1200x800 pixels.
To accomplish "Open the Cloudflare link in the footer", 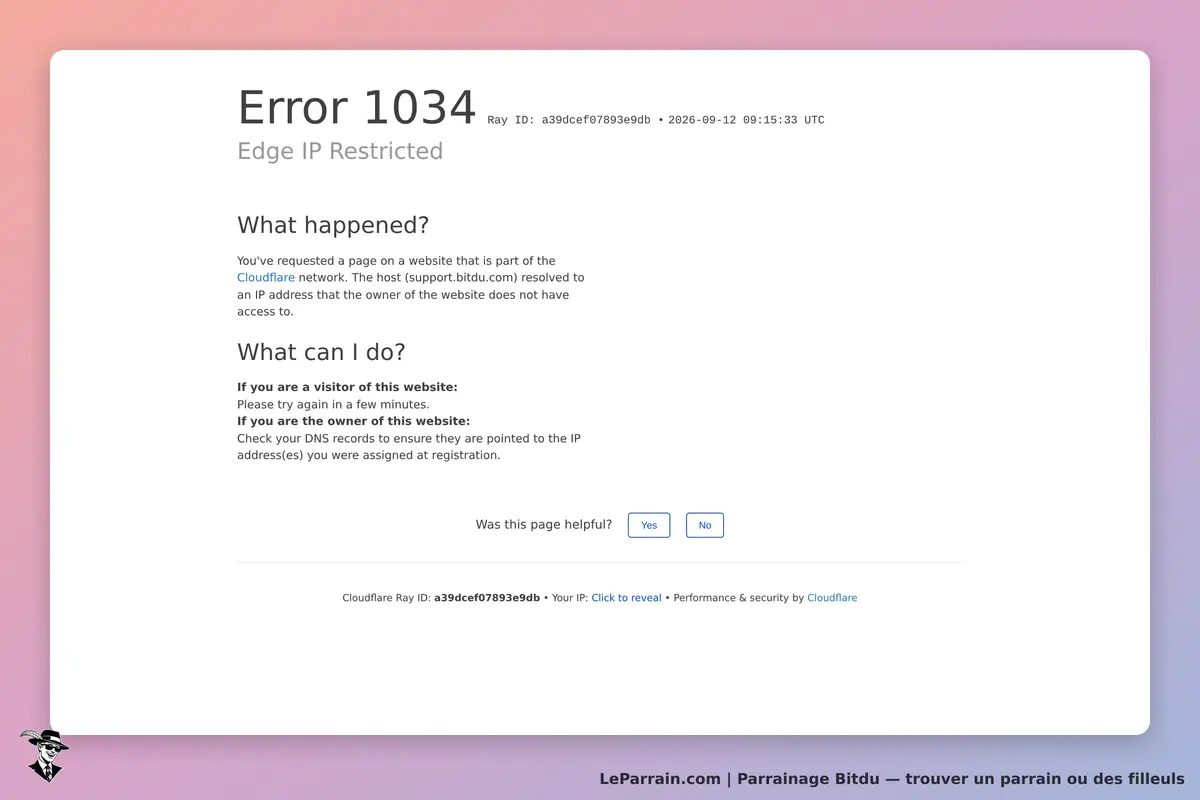I will click(832, 598).
